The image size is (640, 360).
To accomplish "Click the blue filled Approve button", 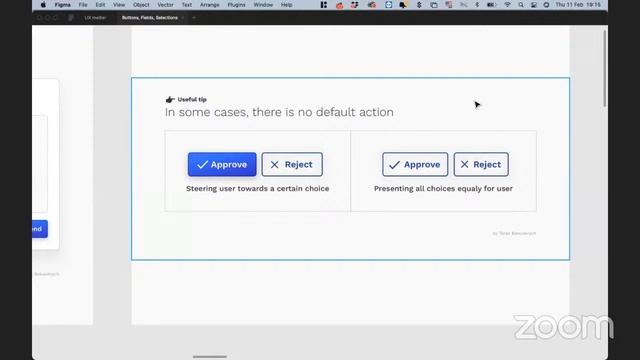I will [222, 164].
